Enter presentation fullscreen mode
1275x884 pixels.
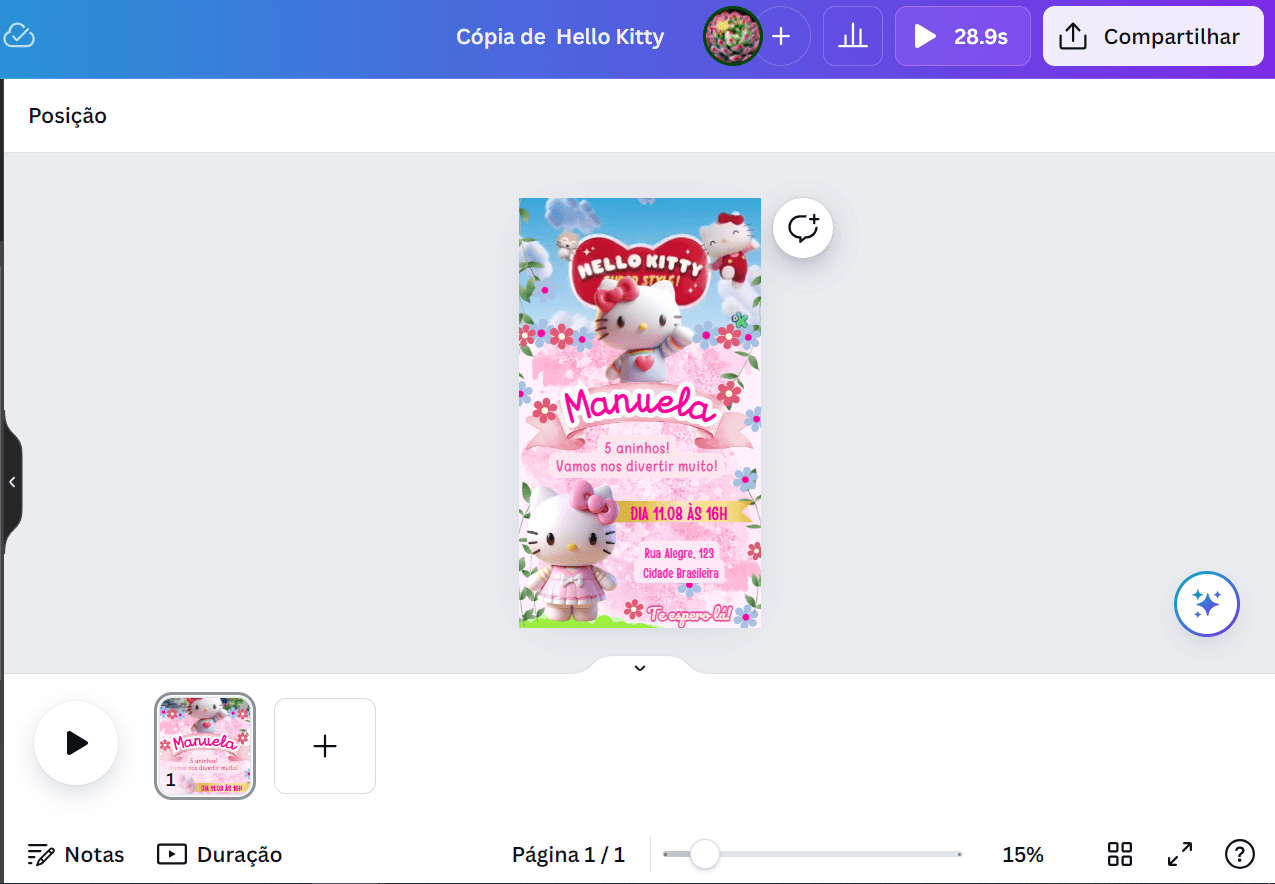coord(1179,854)
